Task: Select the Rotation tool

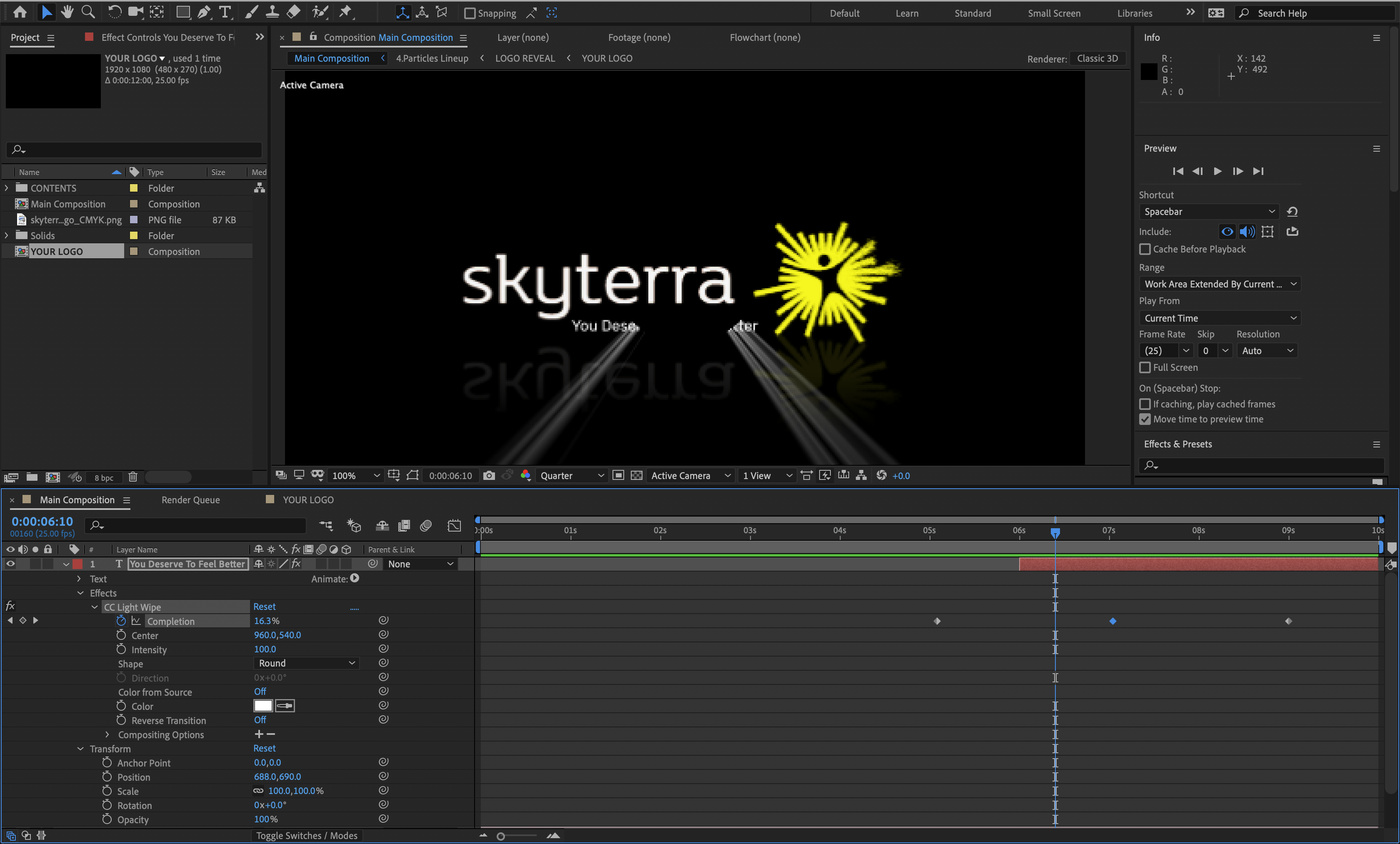Action: [114, 12]
